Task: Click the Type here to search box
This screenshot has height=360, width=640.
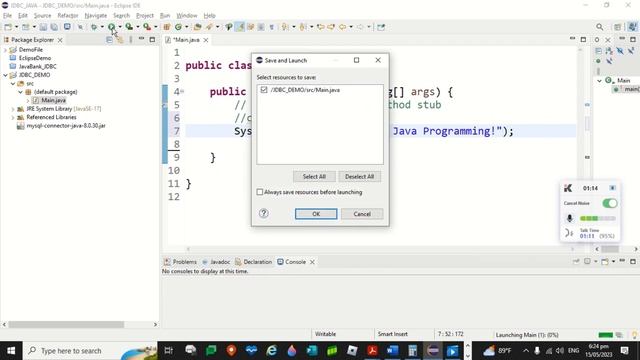Action: pyautogui.click(x=90, y=351)
